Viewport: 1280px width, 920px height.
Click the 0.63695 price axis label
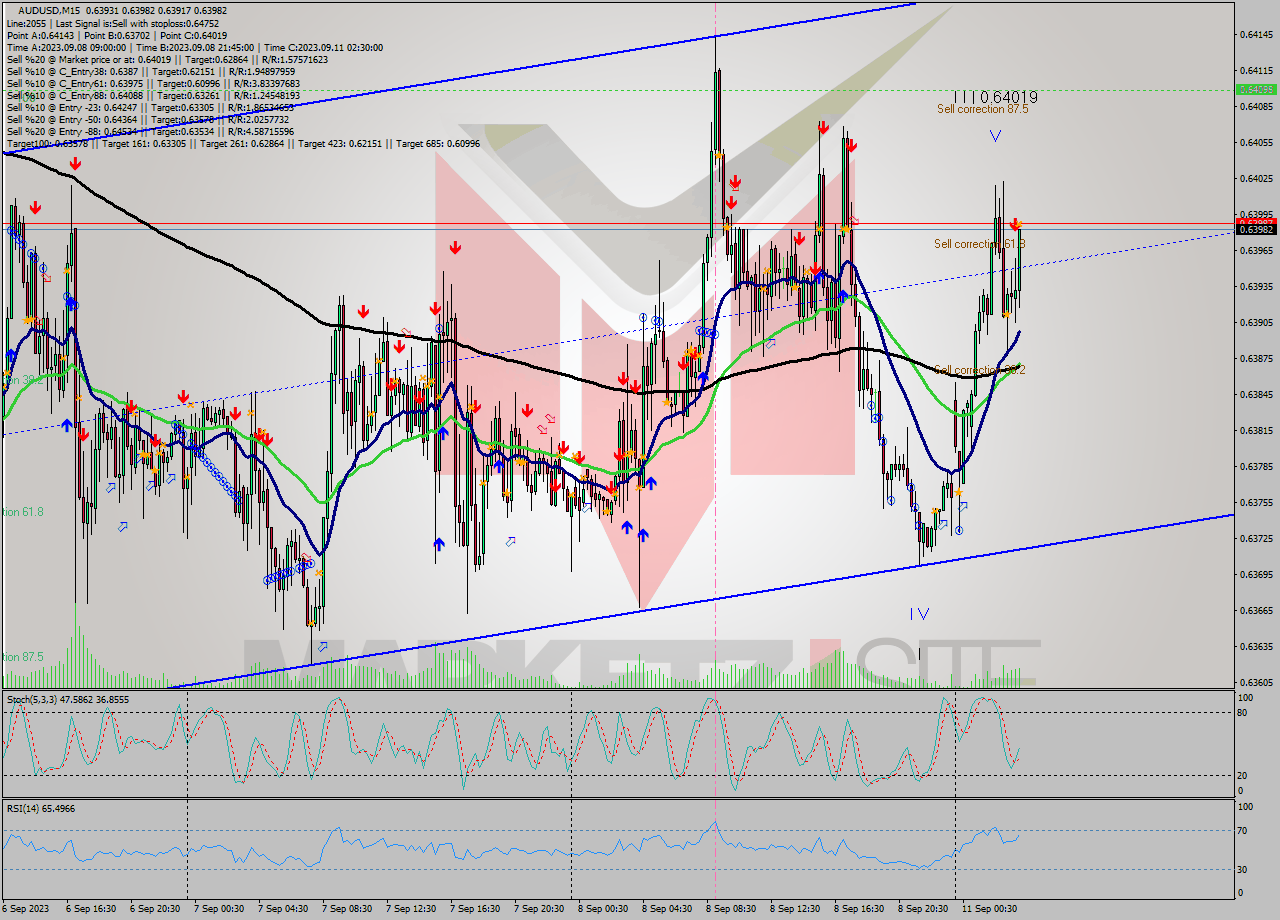coord(1256,574)
